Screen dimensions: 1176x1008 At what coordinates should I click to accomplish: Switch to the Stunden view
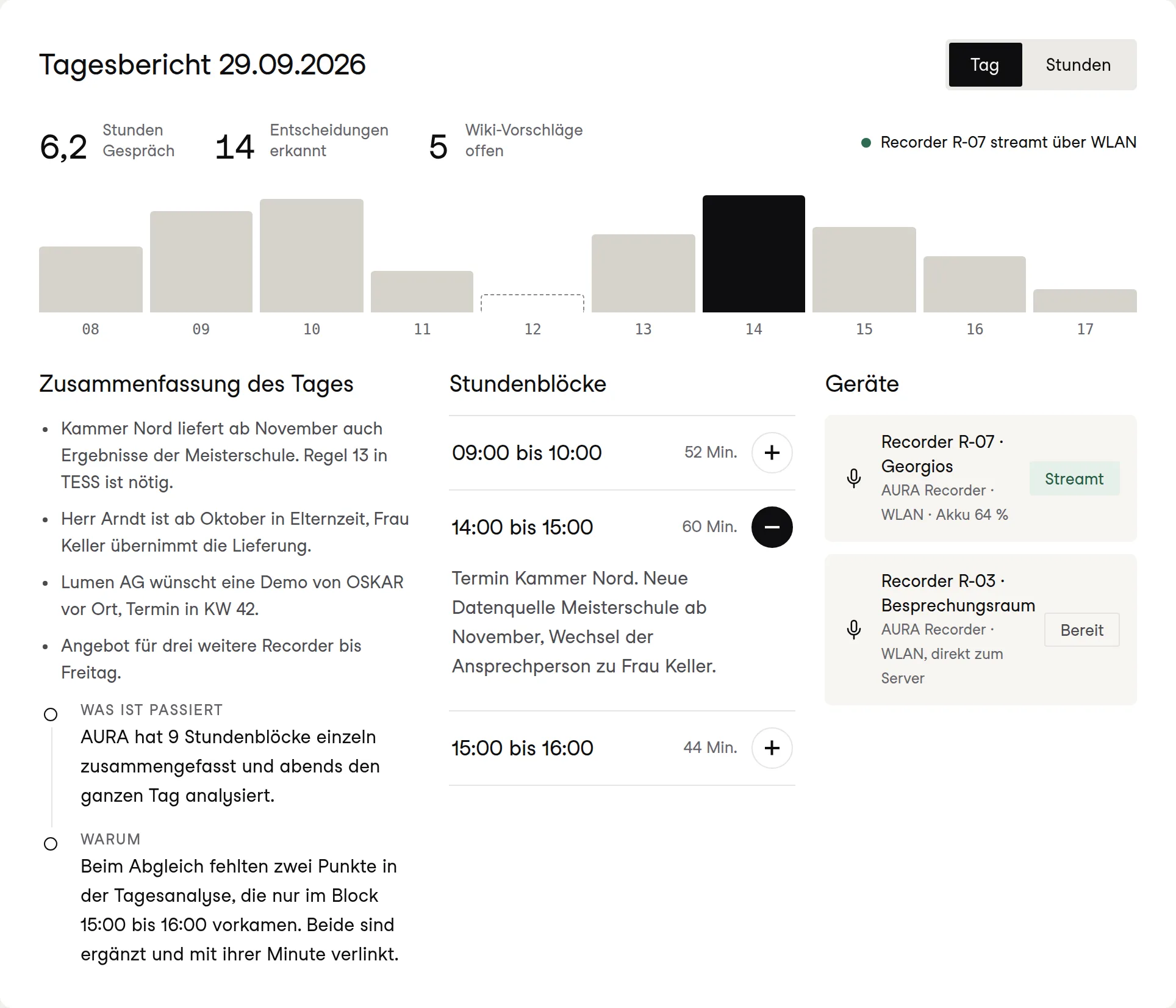(1078, 65)
